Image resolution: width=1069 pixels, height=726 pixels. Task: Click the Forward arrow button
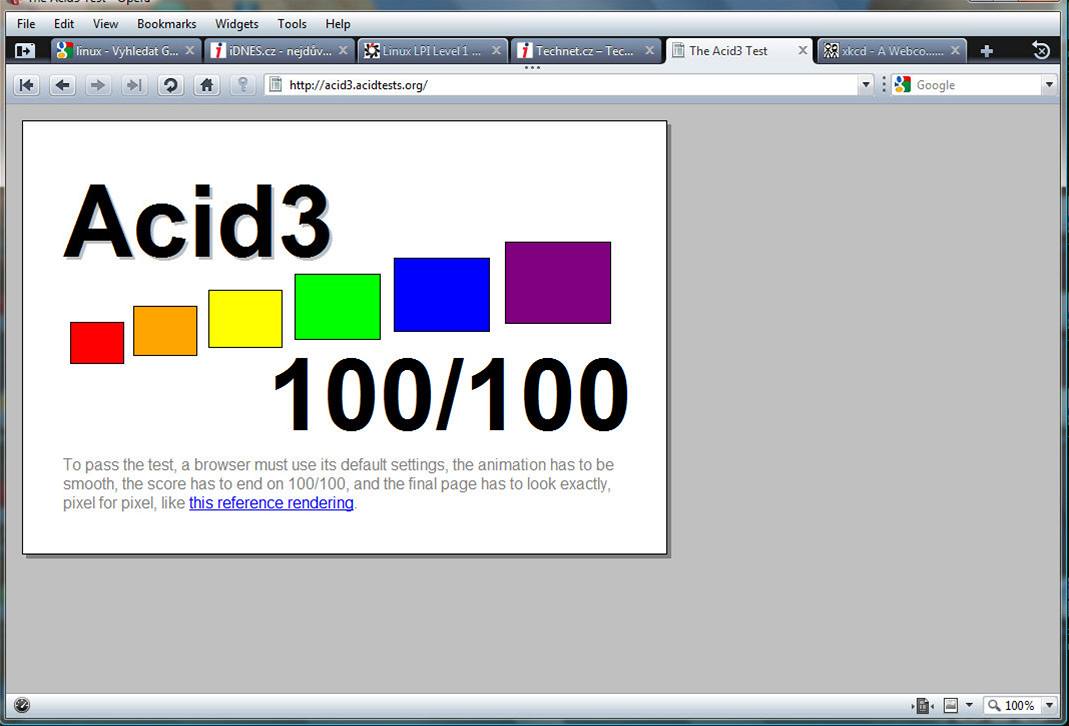tap(97, 85)
